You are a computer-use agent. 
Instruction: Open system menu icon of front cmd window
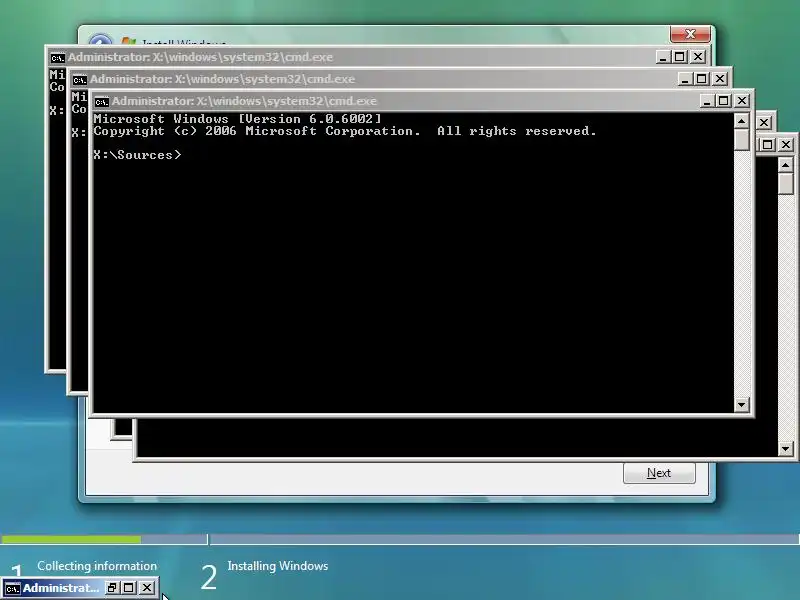[102, 102]
